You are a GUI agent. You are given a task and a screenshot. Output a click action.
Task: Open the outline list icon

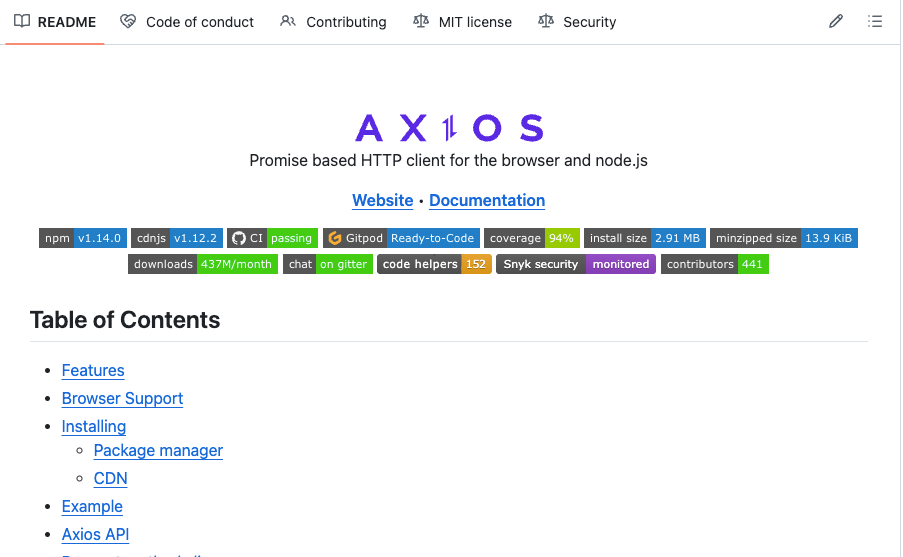(x=875, y=22)
